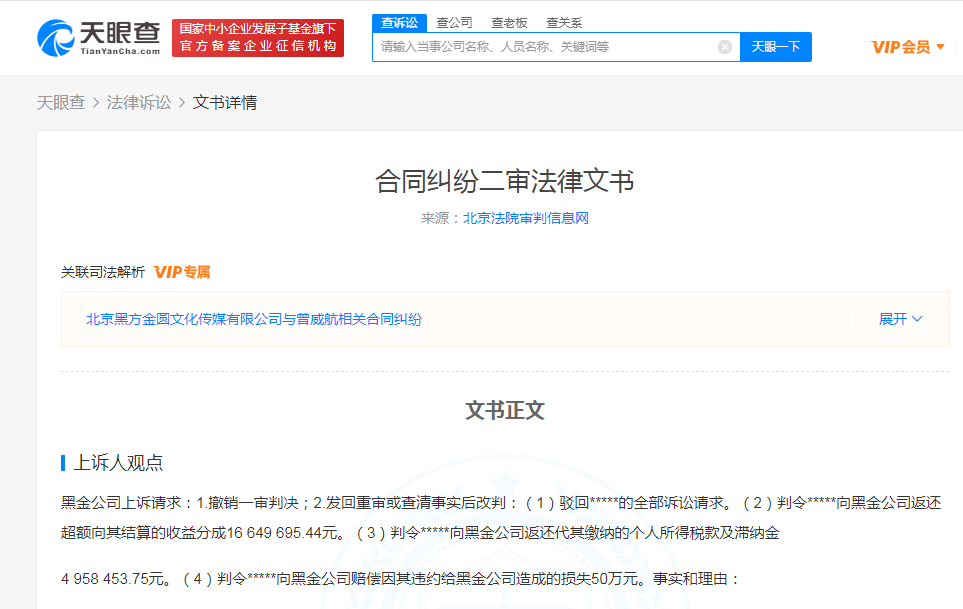Clear the search box with the X icon
Image resolution: width=963 pixels, height=609 pixels.
point(725,47)
